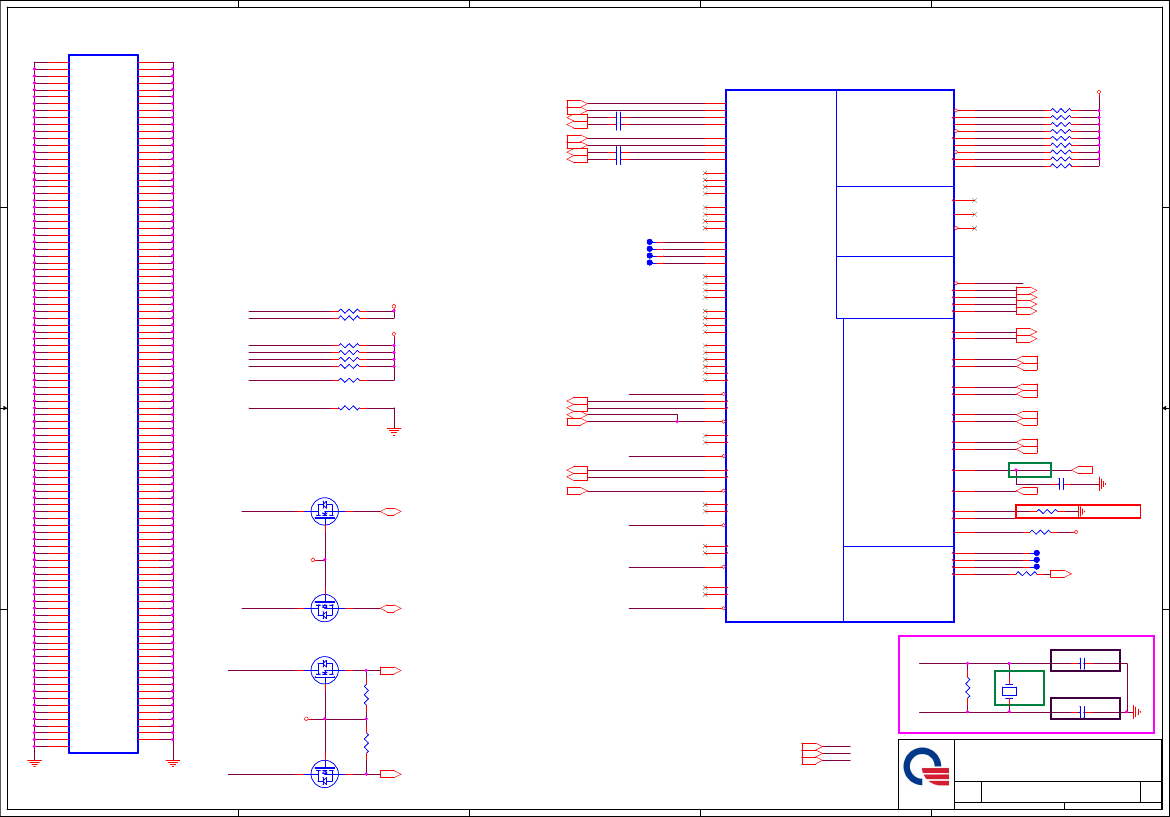Select the resistor ending in a small circle terminal
The height and width of the screenshot is (817, 1170).
[x=1040, y=532]
